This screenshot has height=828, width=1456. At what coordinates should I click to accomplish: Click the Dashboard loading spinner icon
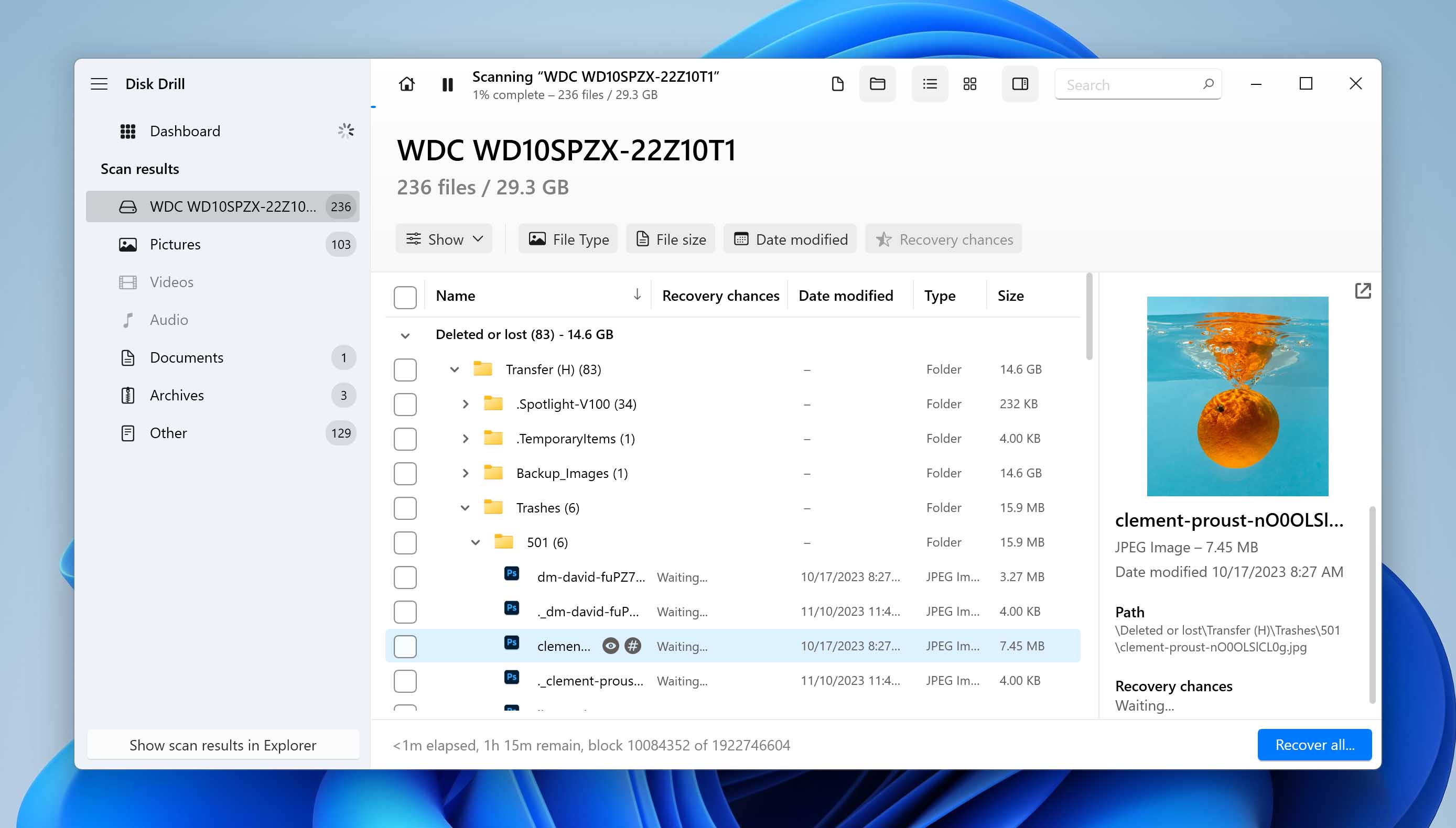pyautogui.click(x=346, y=132)
